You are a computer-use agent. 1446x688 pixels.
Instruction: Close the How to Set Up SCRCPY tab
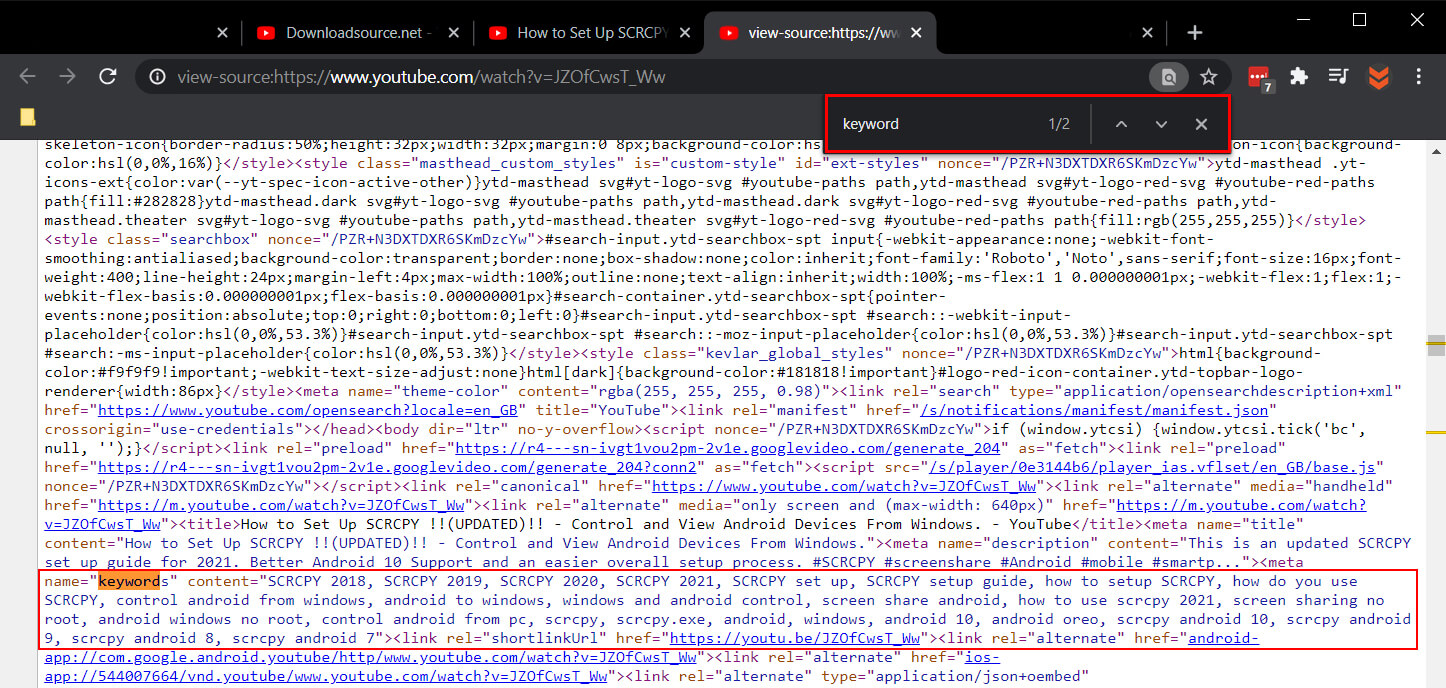(685, 33)
